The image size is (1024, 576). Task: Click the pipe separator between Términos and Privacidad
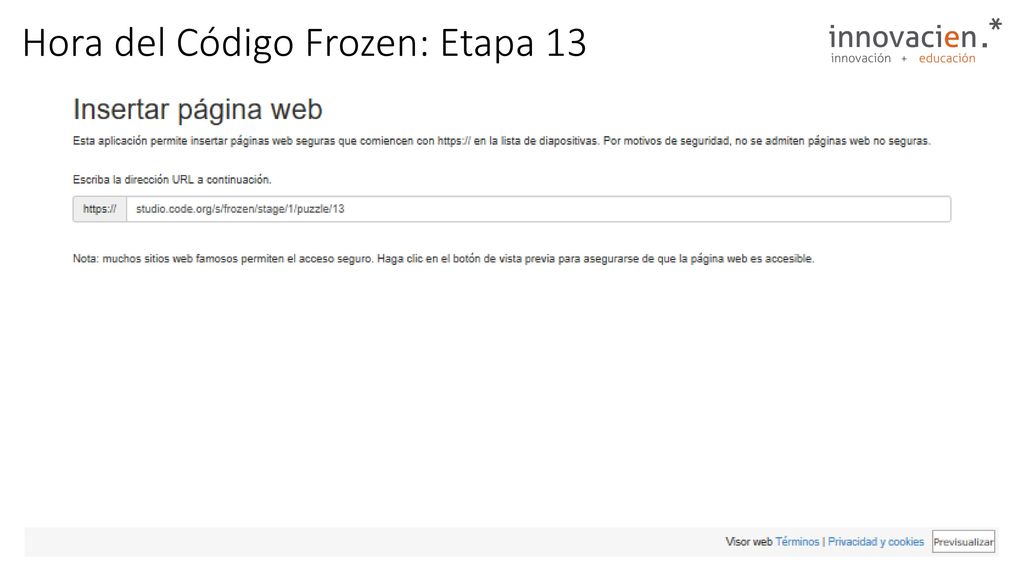(x=824, y=541)
